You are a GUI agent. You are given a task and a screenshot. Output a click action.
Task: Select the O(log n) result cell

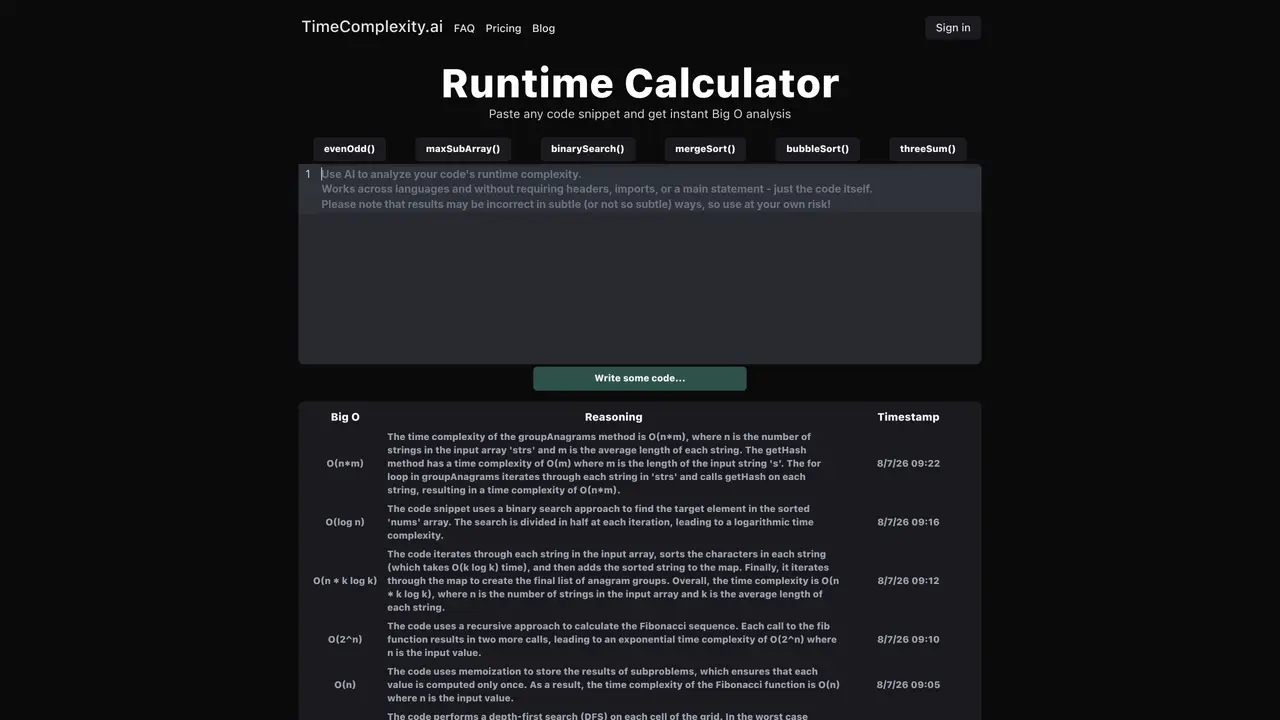coord(345,522)
